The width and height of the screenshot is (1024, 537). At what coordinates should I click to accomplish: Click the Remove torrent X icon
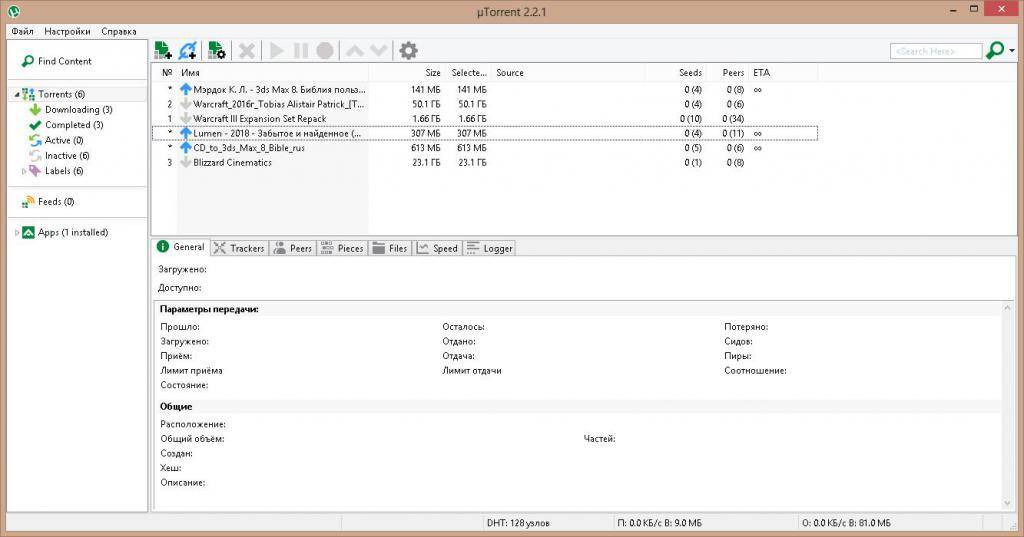click(x=247, y=50)
